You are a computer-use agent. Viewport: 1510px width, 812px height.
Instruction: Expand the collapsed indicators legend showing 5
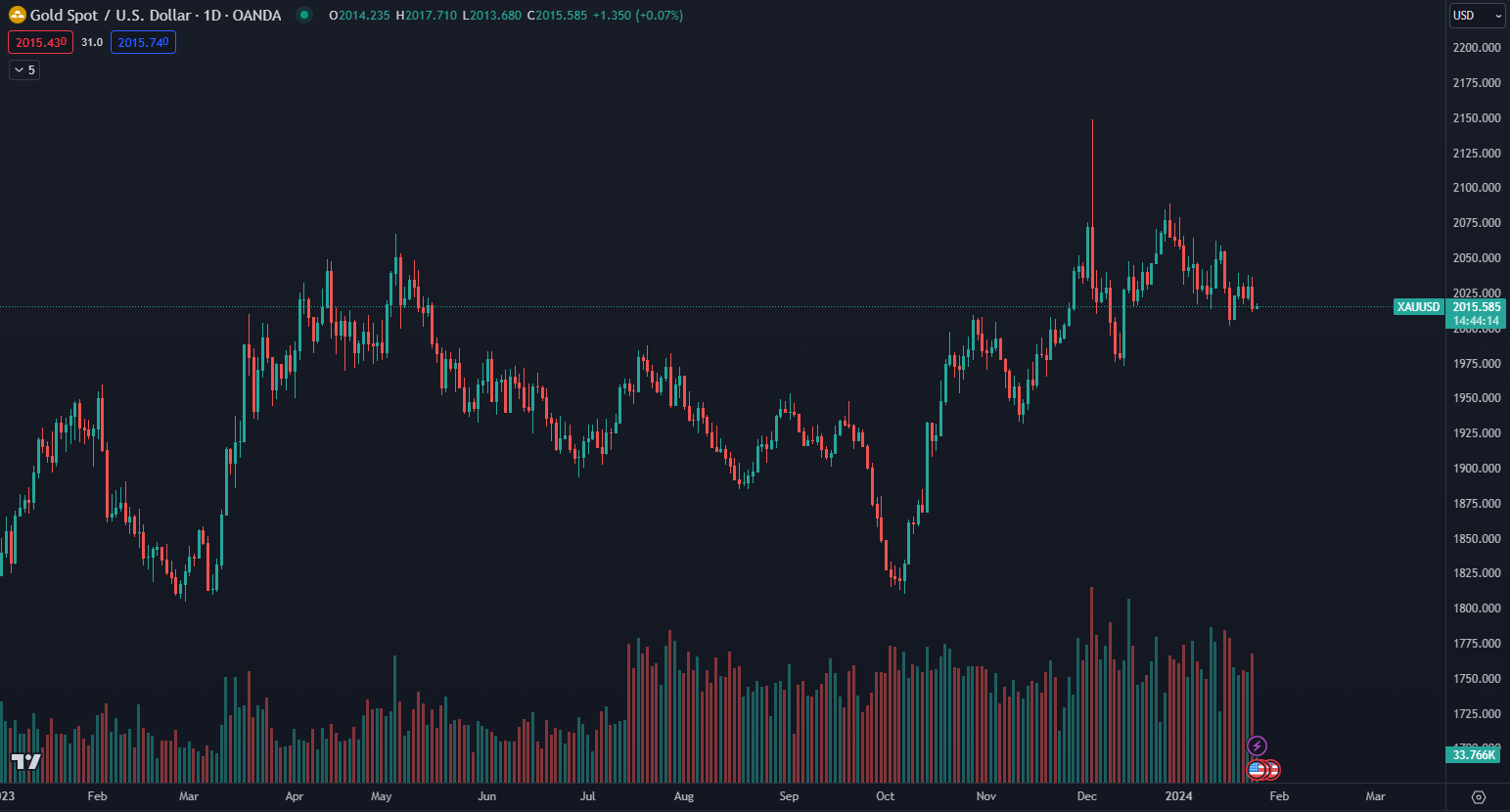[24, 69]
